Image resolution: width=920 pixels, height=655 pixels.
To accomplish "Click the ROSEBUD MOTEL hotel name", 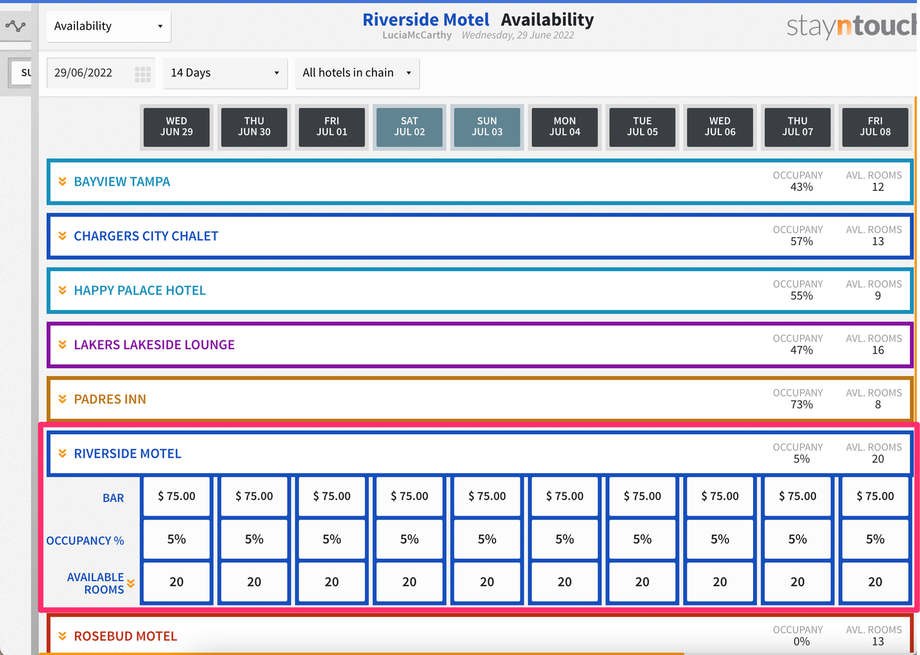I will 126,636.
